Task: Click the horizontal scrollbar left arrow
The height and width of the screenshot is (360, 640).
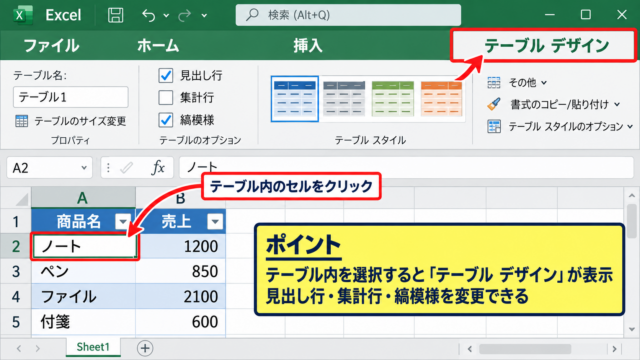Action: point(470,349)
